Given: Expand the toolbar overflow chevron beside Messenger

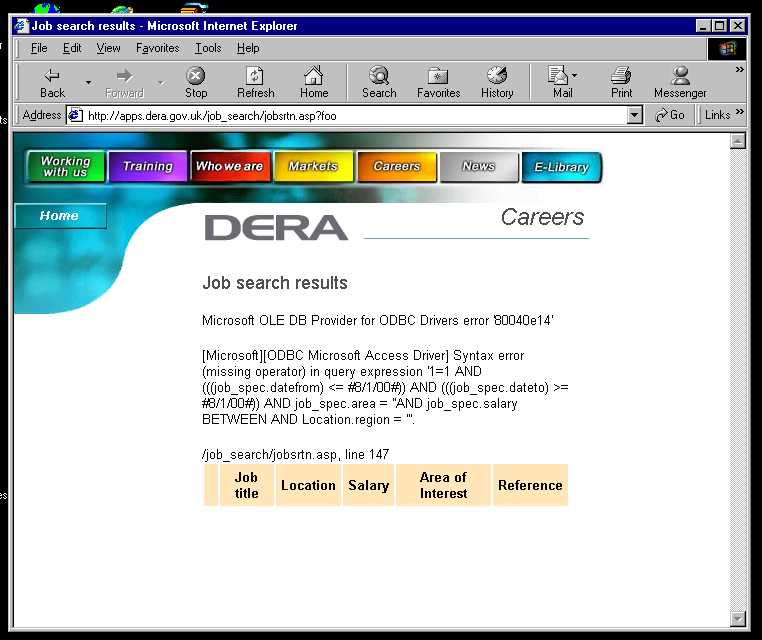Looking at the screenshot, I should [739, 70].
